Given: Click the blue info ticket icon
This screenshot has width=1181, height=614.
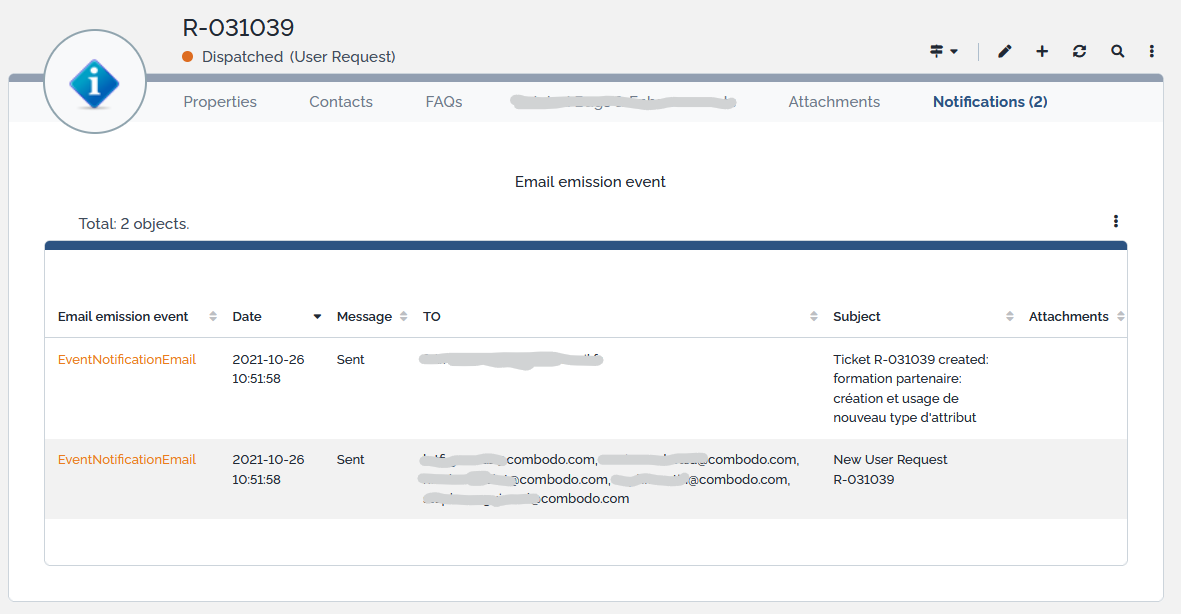Looking at the screenshot, I should pos(95,82).
